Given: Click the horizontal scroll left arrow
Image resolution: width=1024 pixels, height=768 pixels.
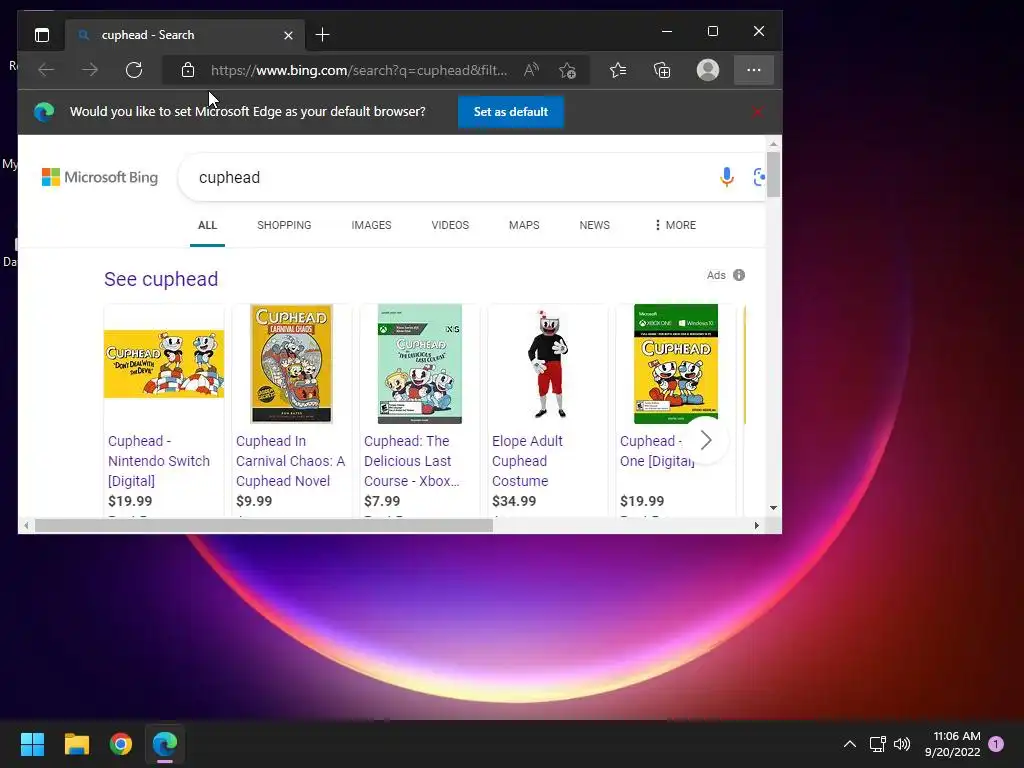Looking at the screenshot, I should click(26, 526).
